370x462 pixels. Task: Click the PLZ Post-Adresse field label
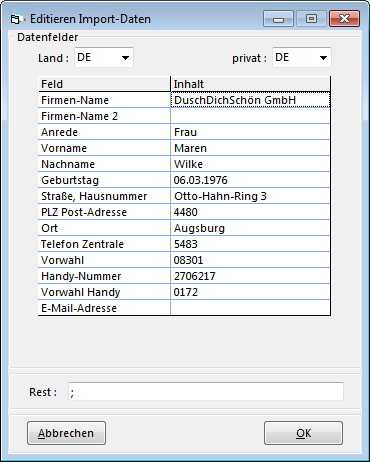[x=104, y=212]
